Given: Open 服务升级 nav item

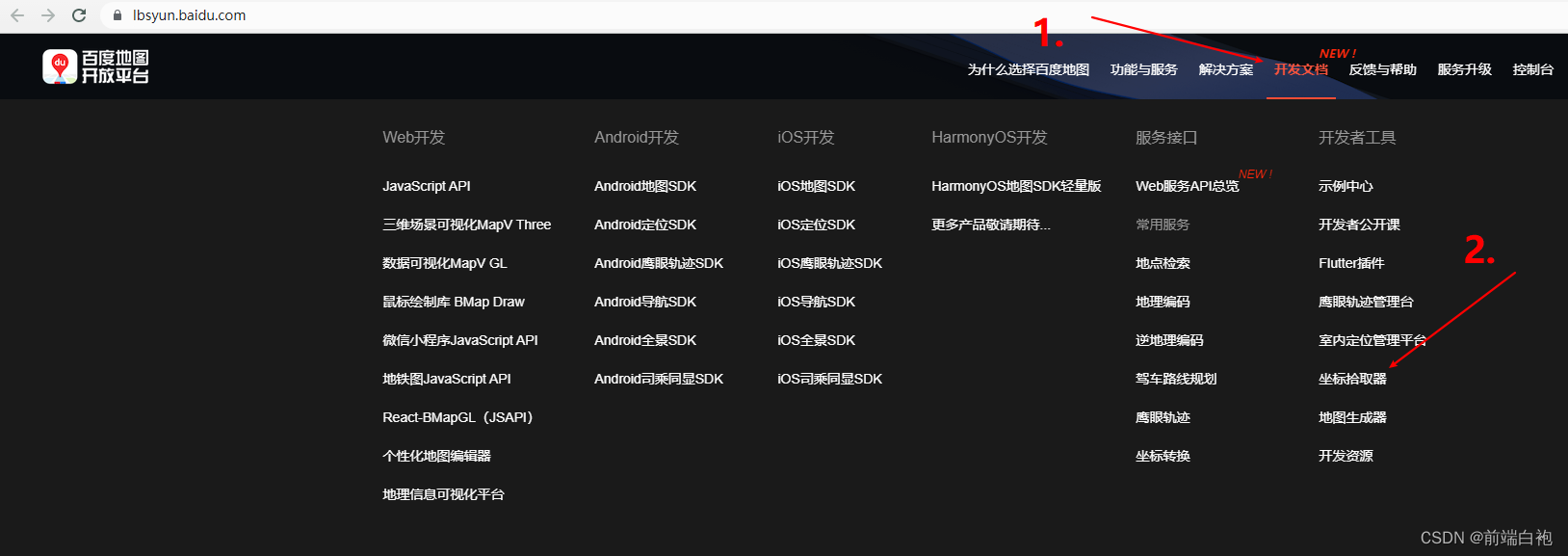Looking at the screenshot, I should (1465, 69).
